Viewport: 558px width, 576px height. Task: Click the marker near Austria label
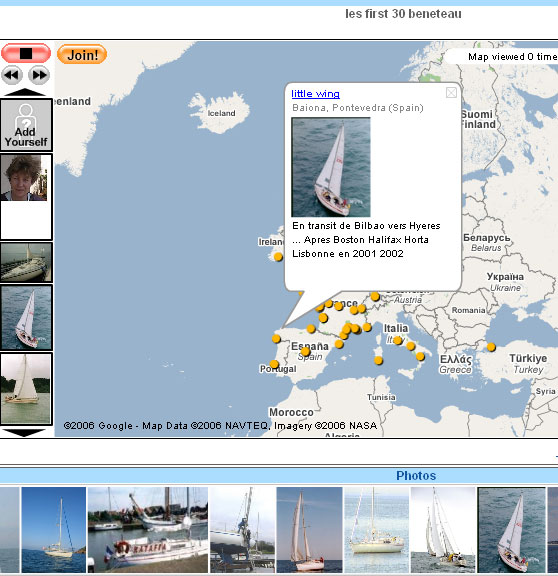pos(375,296)
